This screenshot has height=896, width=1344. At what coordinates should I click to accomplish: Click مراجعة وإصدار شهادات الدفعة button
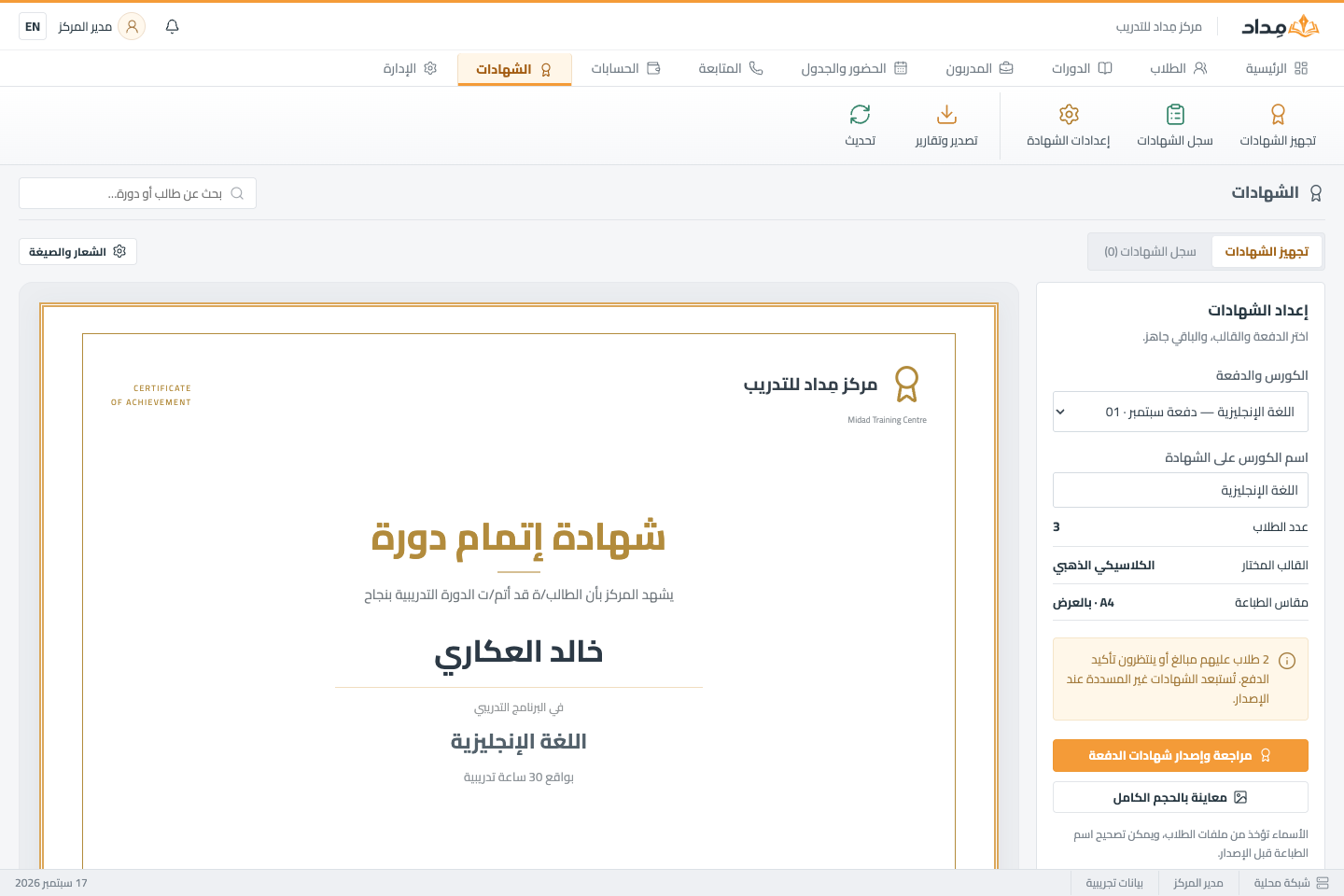[1181, 755]
